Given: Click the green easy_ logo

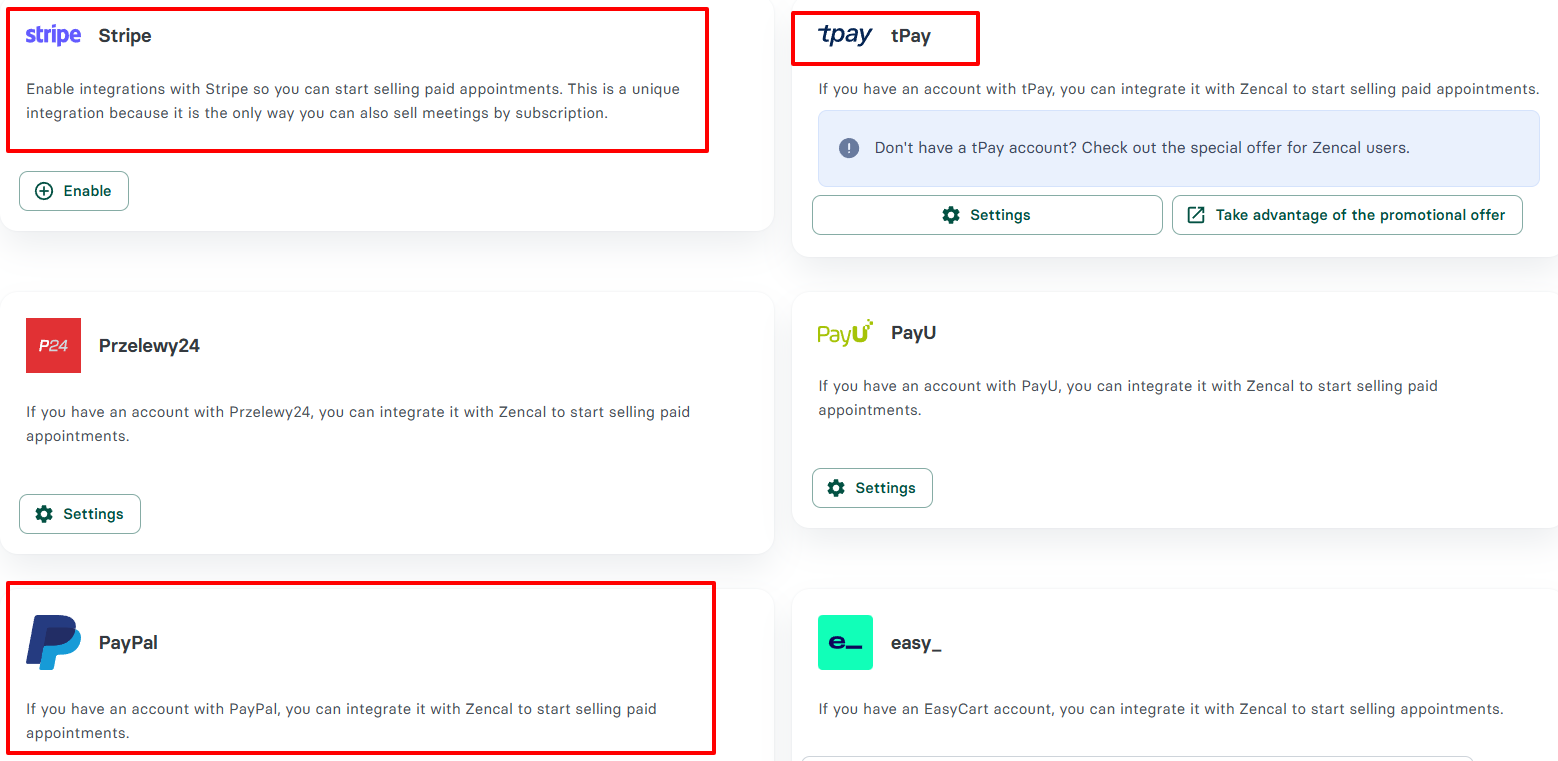Looking at the screenshot, I should click(845, 642).
